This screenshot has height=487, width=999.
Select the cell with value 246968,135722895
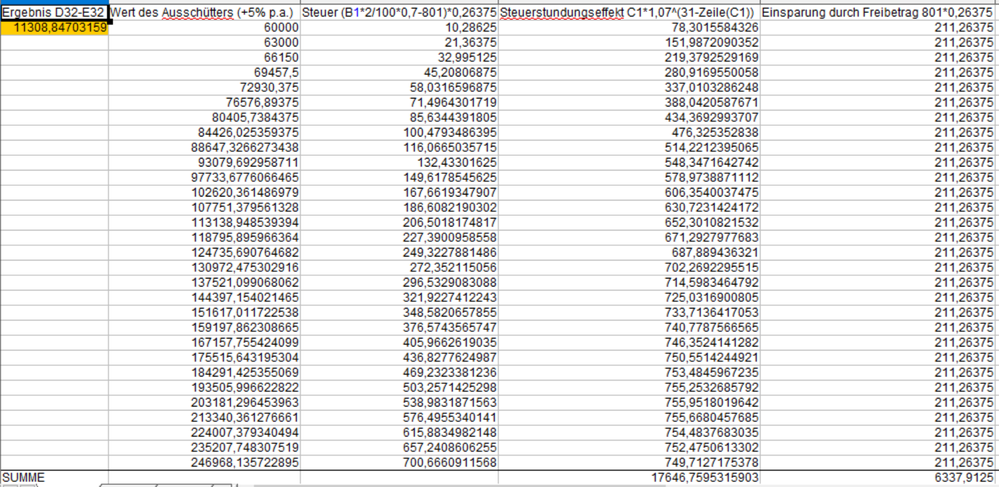(204, 463)
